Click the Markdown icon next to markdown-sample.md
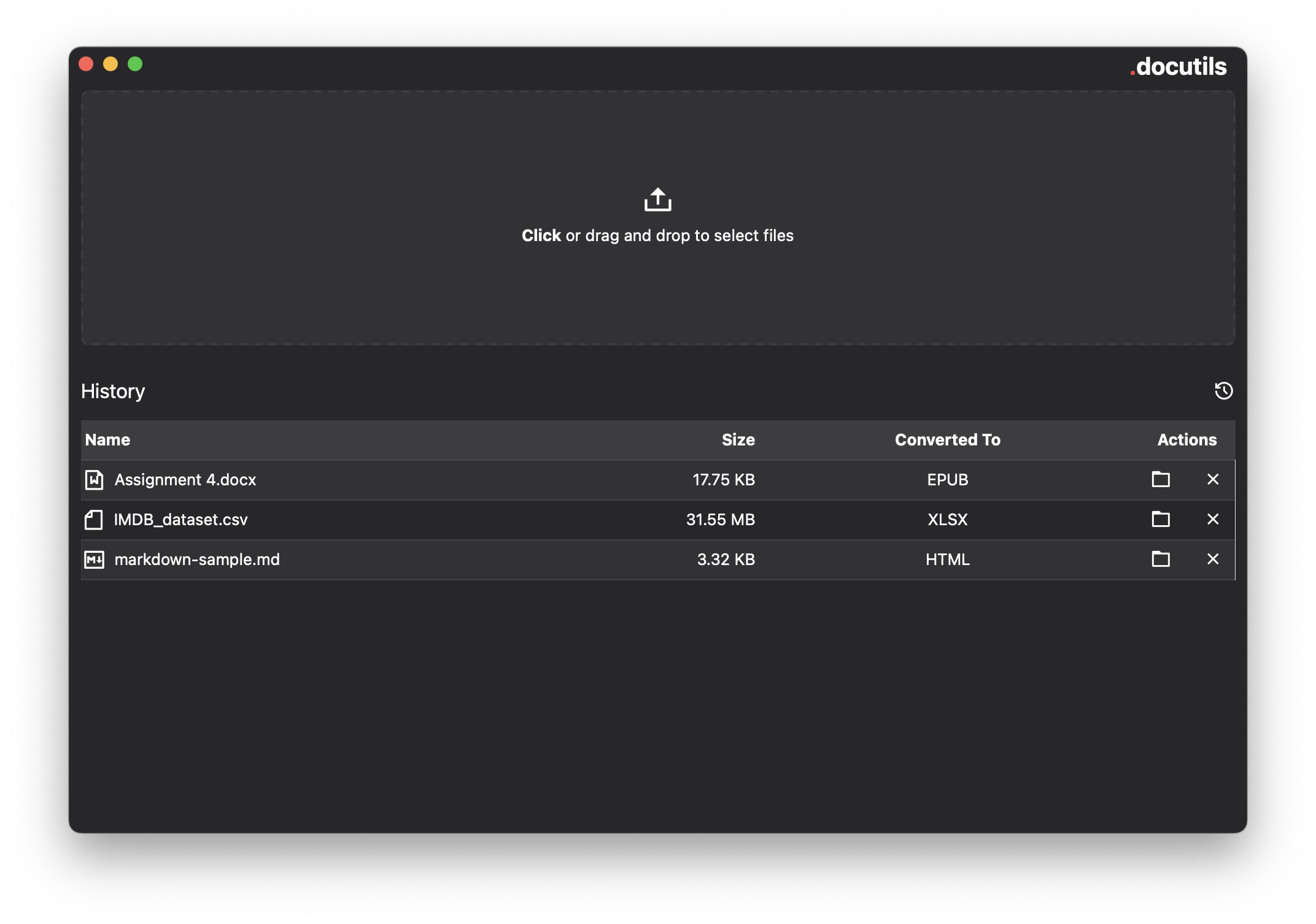This screenshot has height=924, width=1316. 94,560
